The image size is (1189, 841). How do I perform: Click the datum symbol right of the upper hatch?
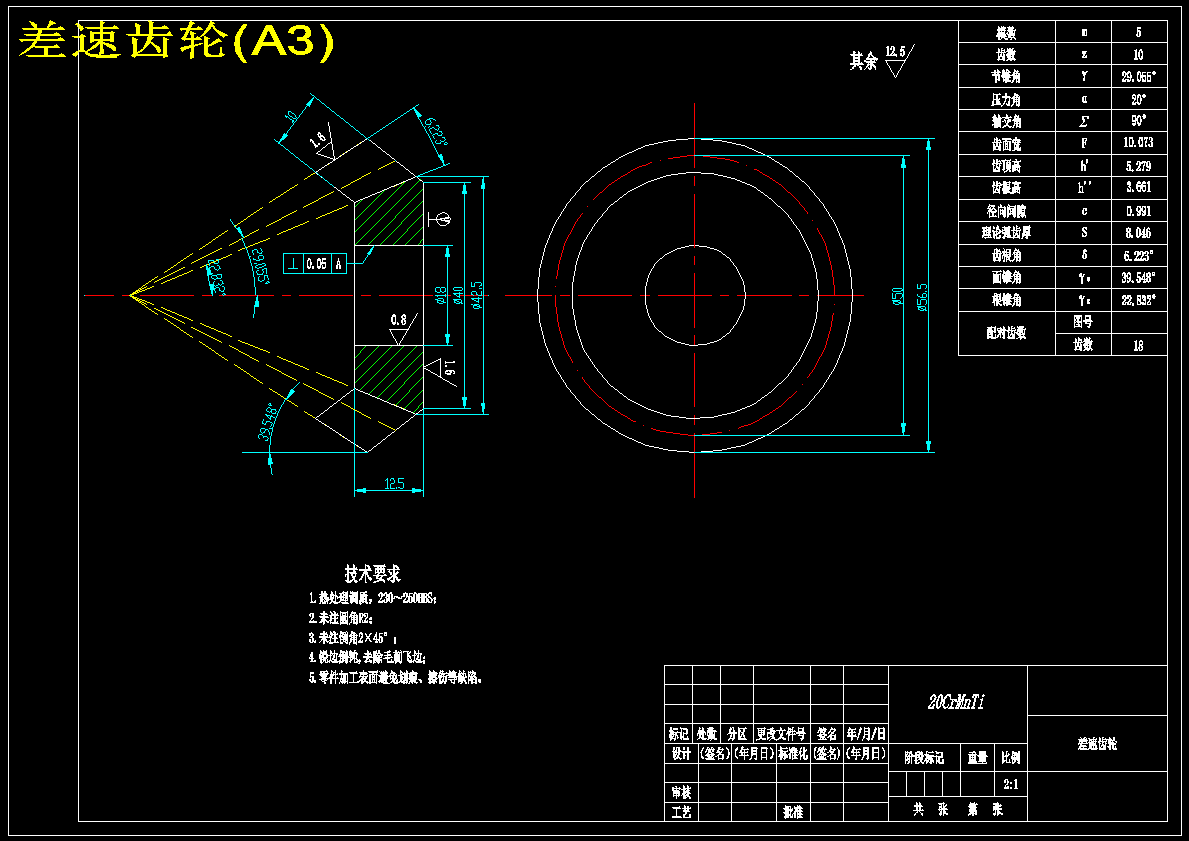click(x=439, y=218)
